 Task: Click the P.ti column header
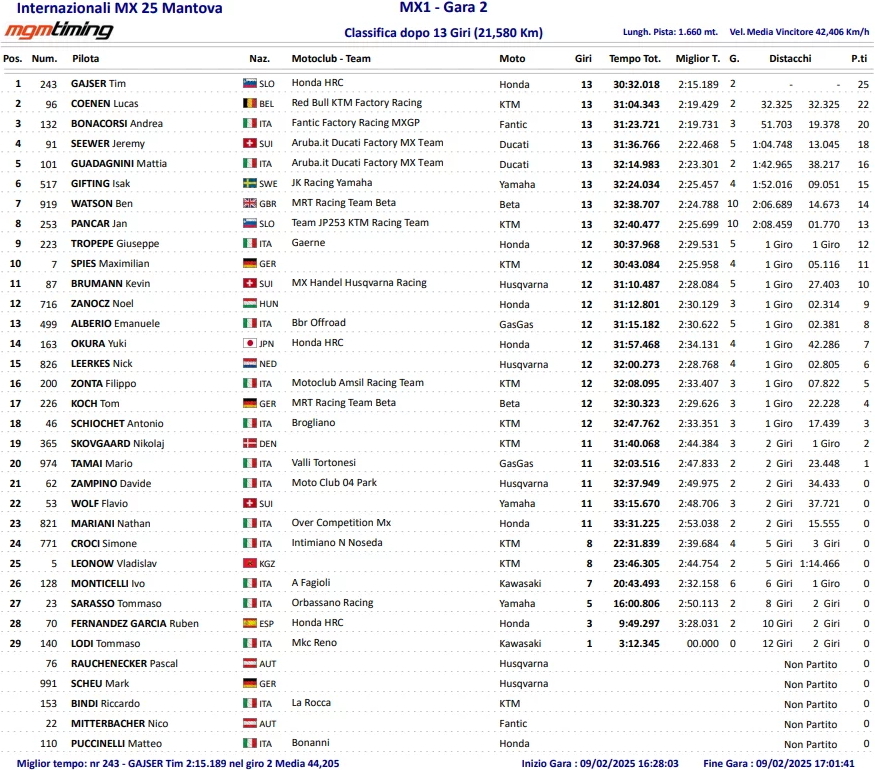click(x=859, y=59)
